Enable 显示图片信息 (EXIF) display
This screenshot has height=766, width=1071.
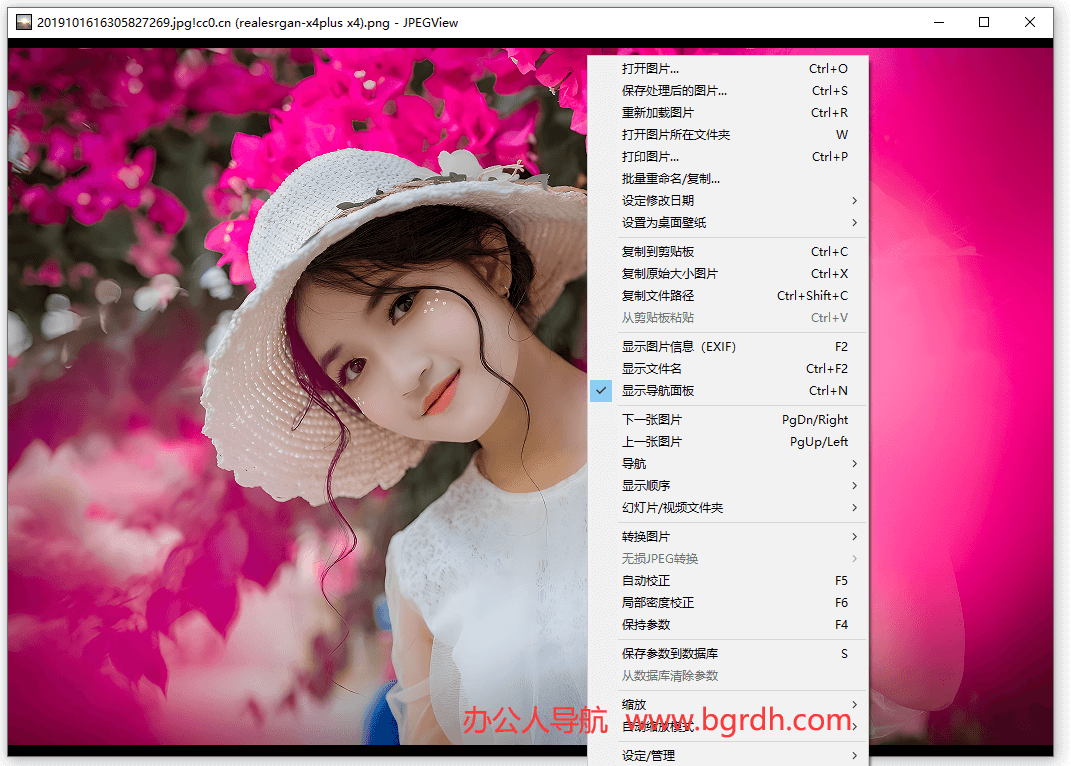click(x=678, y=347)
